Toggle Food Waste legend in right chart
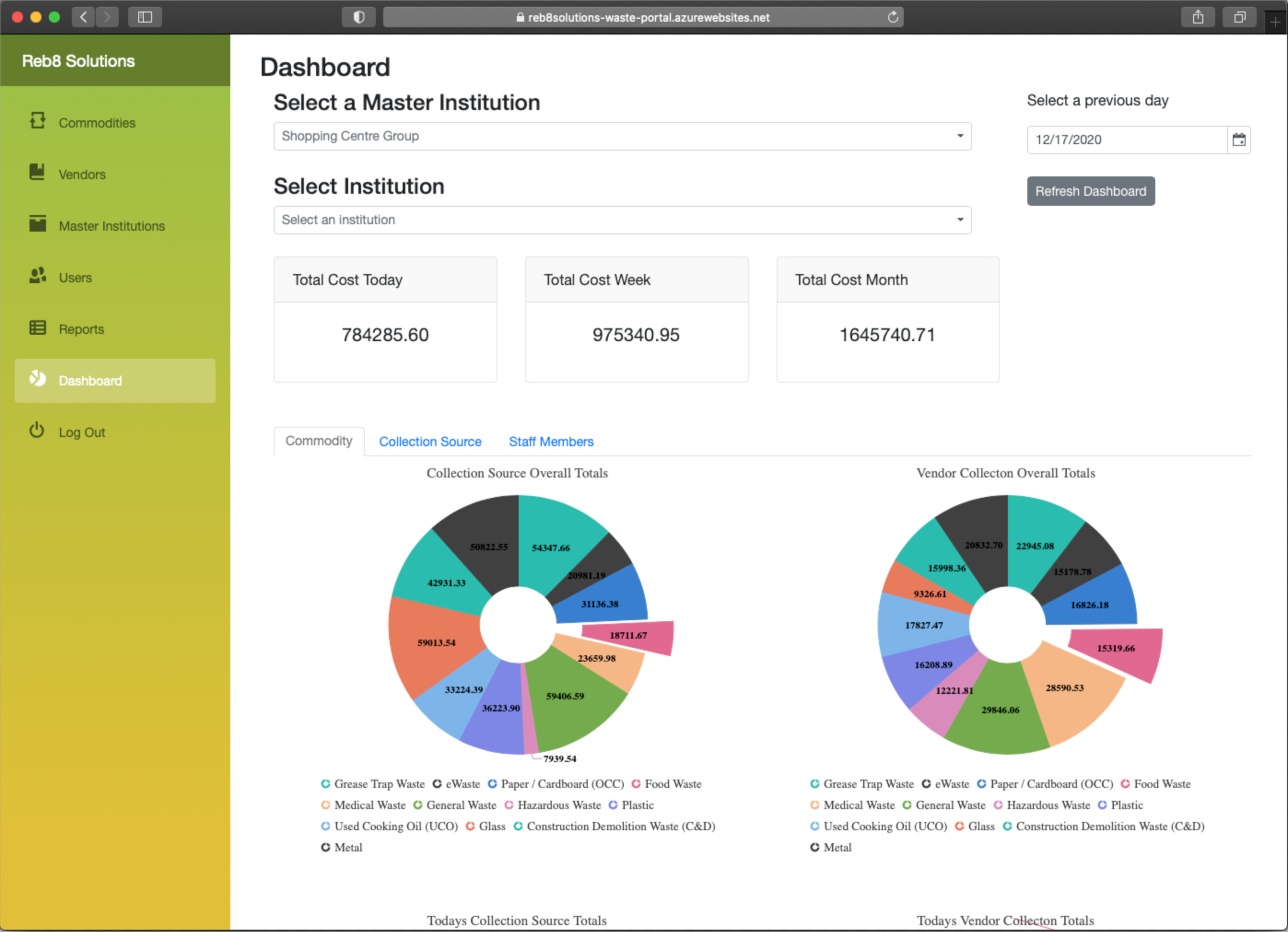The image size is (1288, 932). pyautogui.click(x=1155, y=784)
